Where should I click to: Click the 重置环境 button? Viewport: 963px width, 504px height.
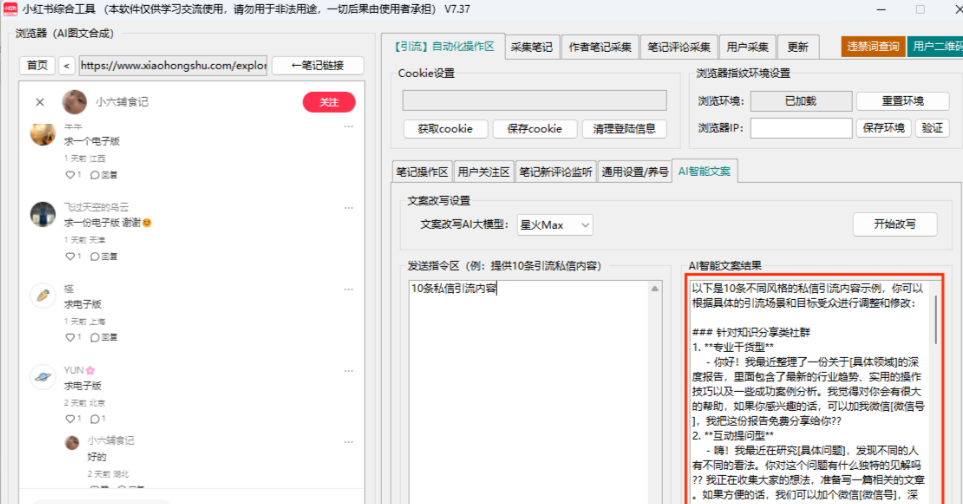(x=901, y=101)
